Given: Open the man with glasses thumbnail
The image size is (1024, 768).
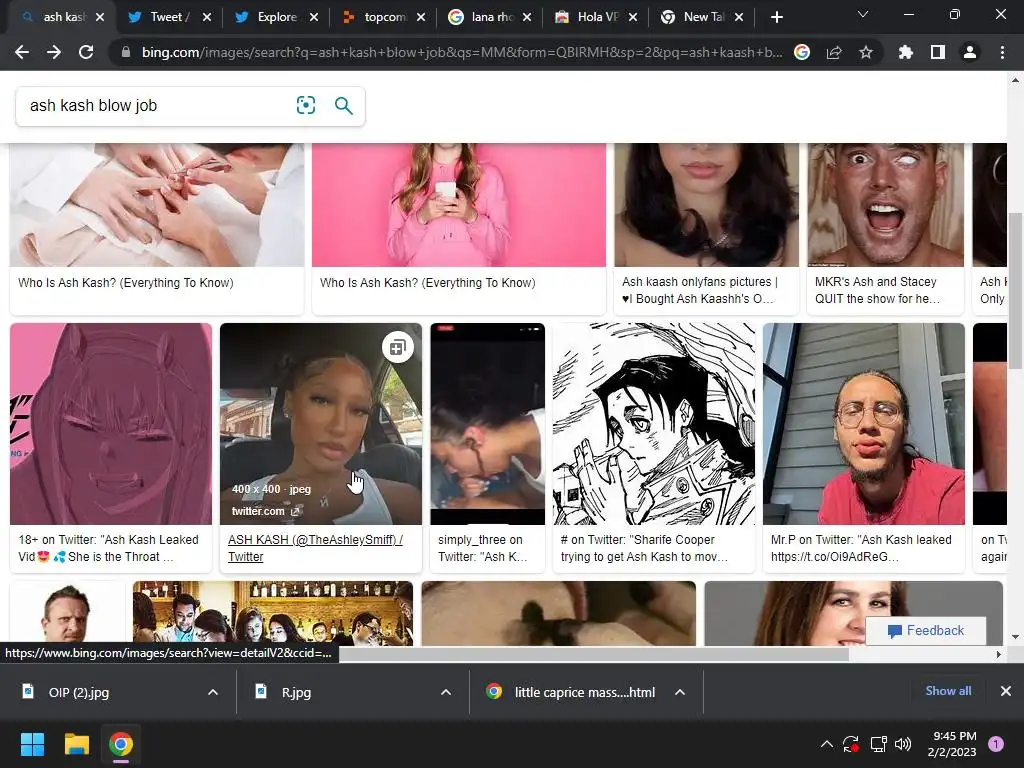Looking at the screenshot, I should (863, 424).
